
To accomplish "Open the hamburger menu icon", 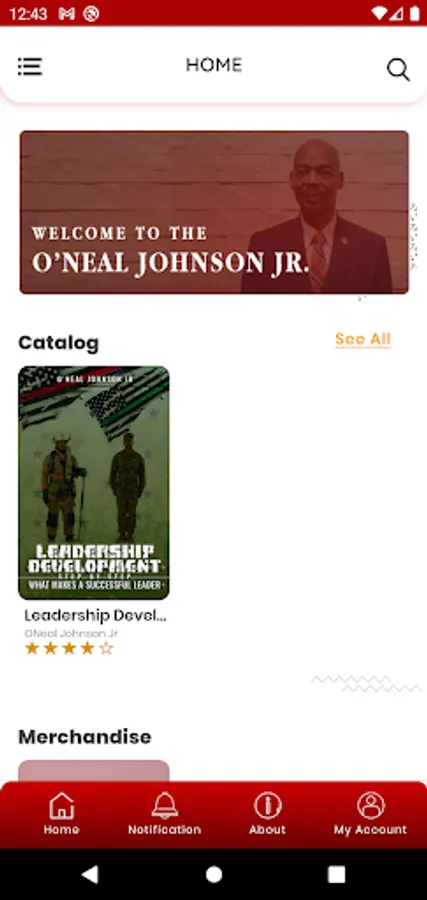I will [x=30, y=67].
